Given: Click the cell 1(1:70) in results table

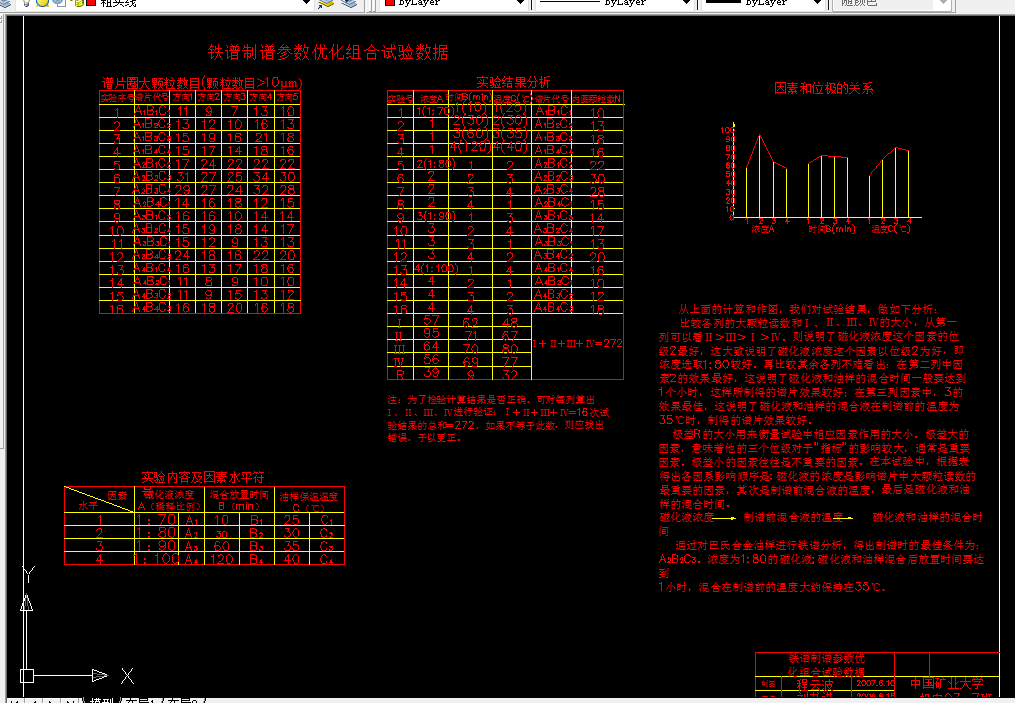Looking at the screenshot, I should (x=432, y=111).
